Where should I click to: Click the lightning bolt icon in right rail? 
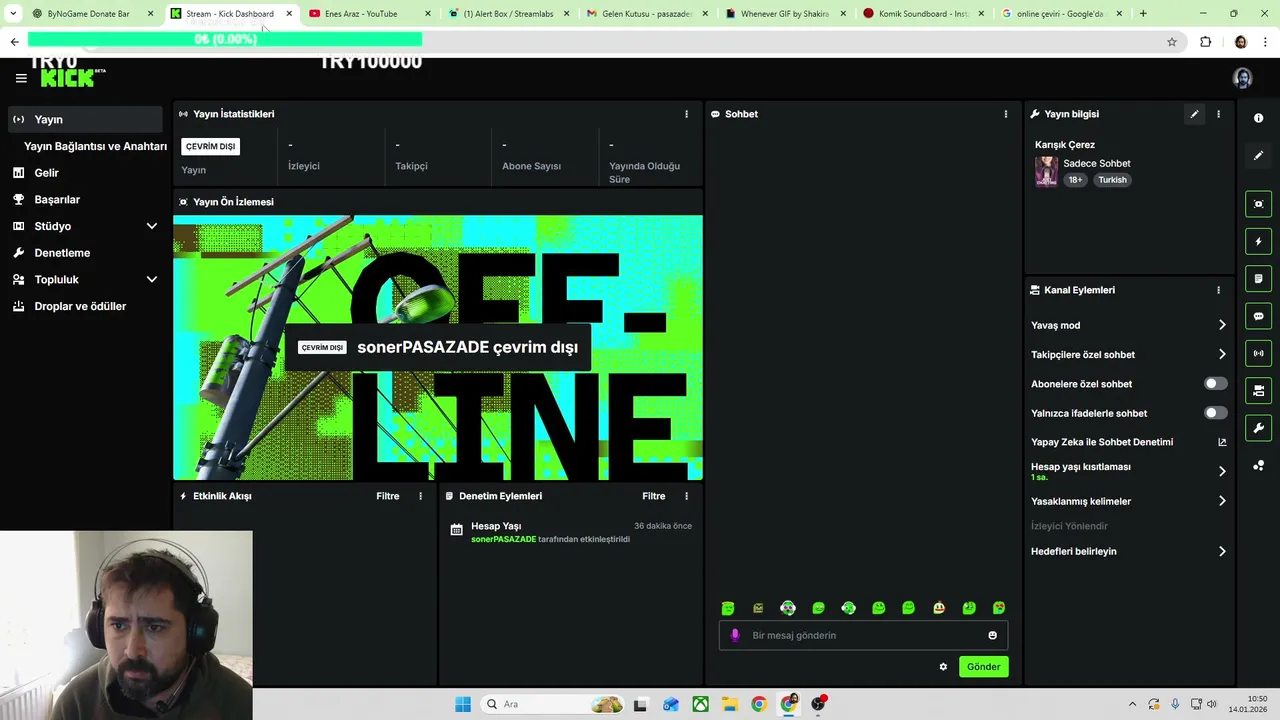pyautogui.click(x=1258, y=241)
